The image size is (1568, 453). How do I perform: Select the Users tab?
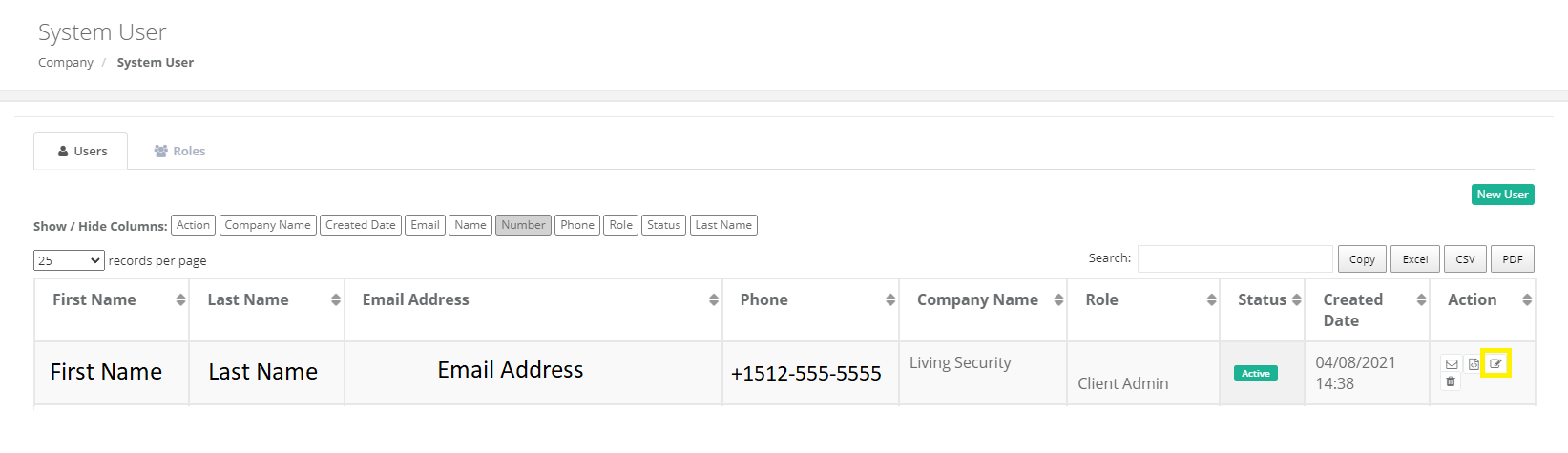pyautogui.click(x=81, y=151)
